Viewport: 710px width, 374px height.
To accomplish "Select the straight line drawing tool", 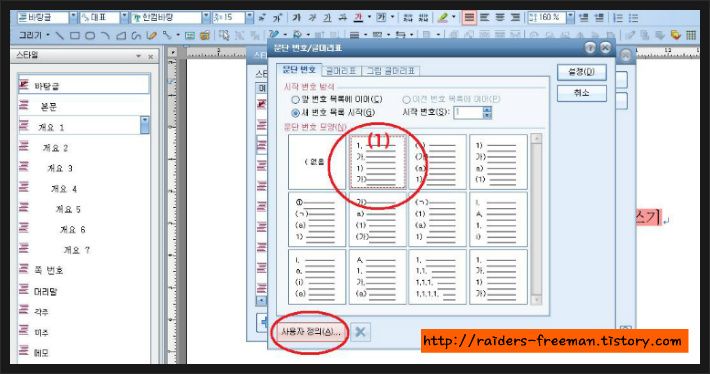I will click(x=59, y=35).
